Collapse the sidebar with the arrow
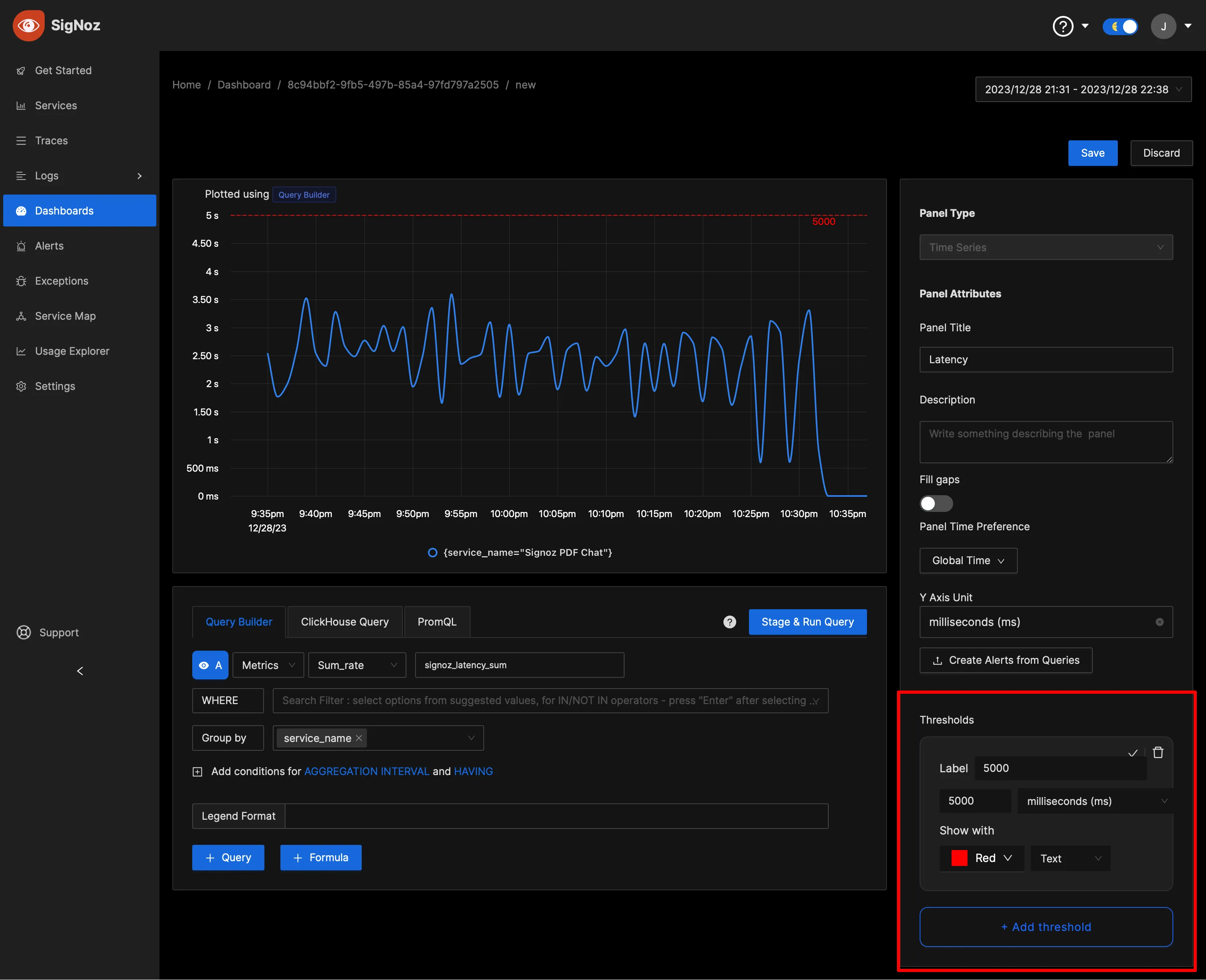The width and height of the screenshot is (1206, 980). tap(80, 671)
